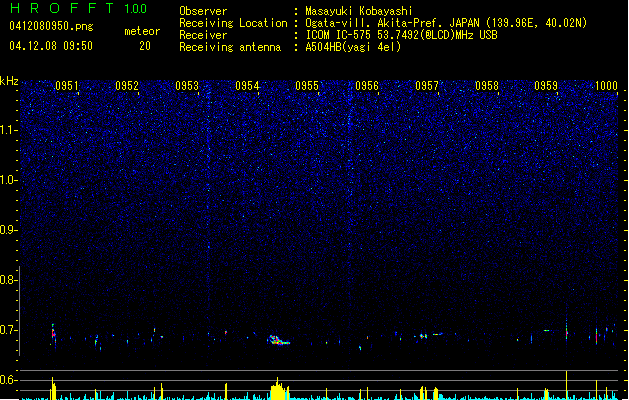Click the Receiver label
629x400 pixels.
click(x=203, y=35)
